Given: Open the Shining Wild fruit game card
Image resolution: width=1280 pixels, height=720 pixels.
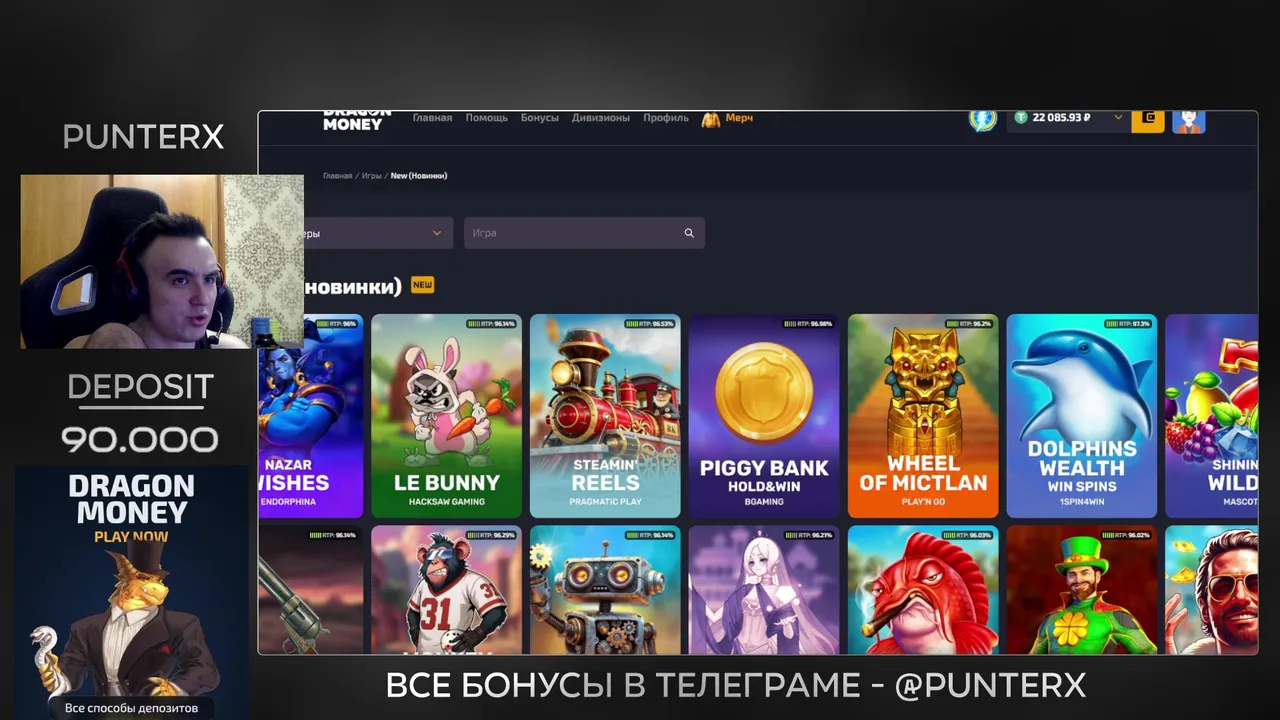Looking at the screenshot, I should pos(1211,416).
